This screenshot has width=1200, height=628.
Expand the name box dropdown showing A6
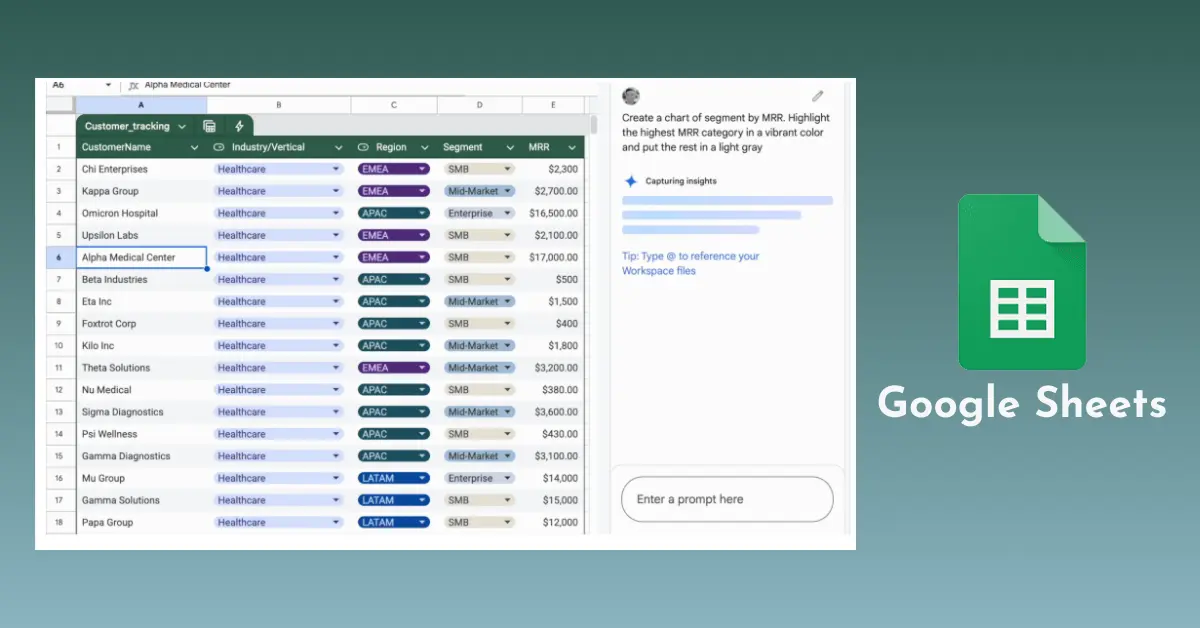pos(108,85)
